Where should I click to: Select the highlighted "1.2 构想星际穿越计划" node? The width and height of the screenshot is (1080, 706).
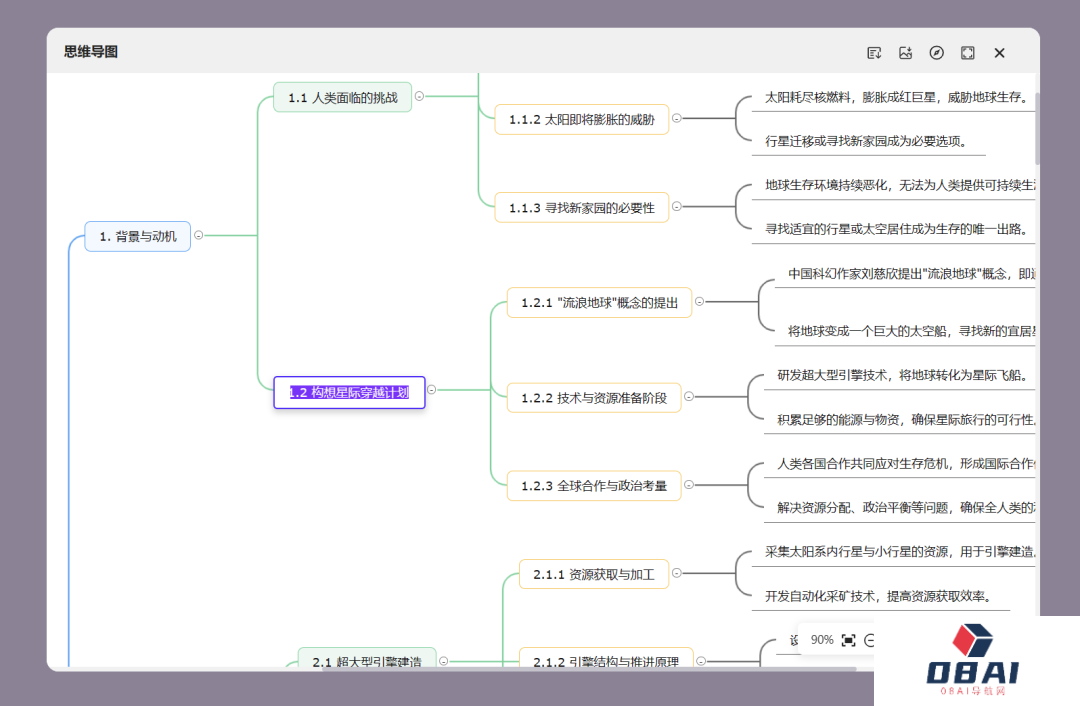tap(349, 392)
